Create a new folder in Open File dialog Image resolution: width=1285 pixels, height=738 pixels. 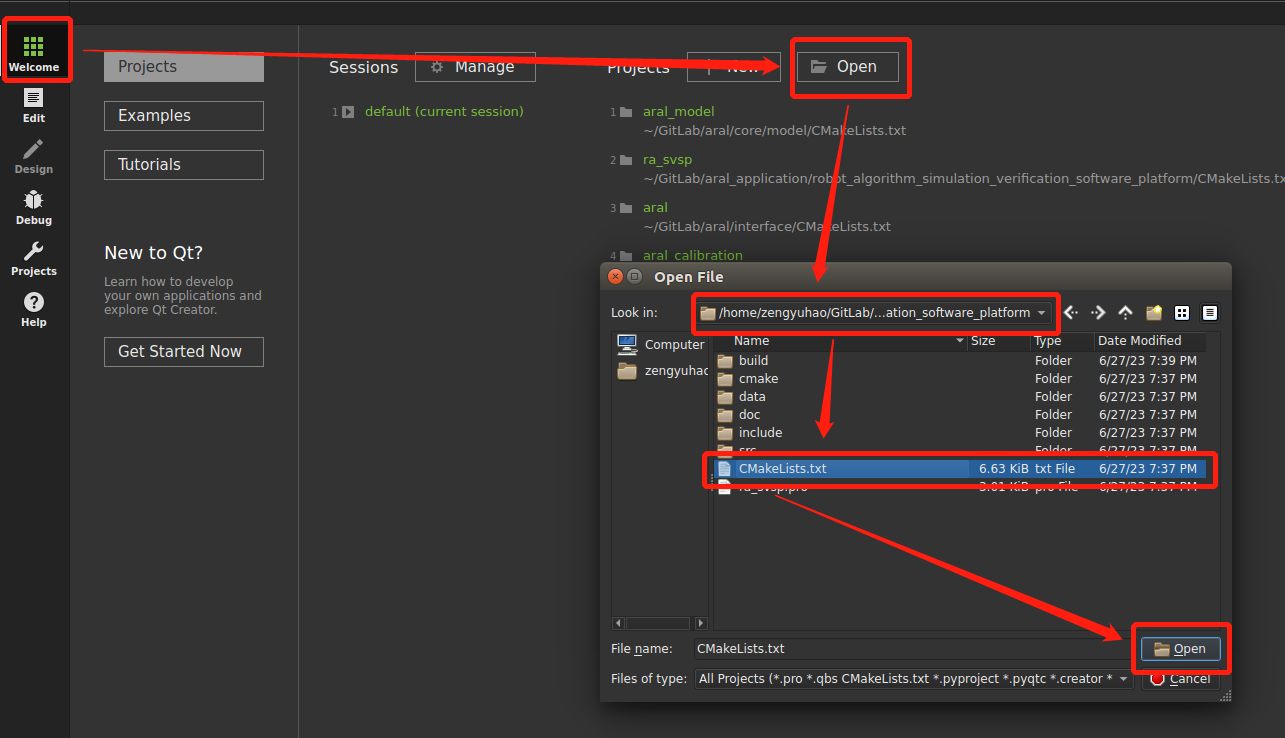click(x=1153, y=313)
